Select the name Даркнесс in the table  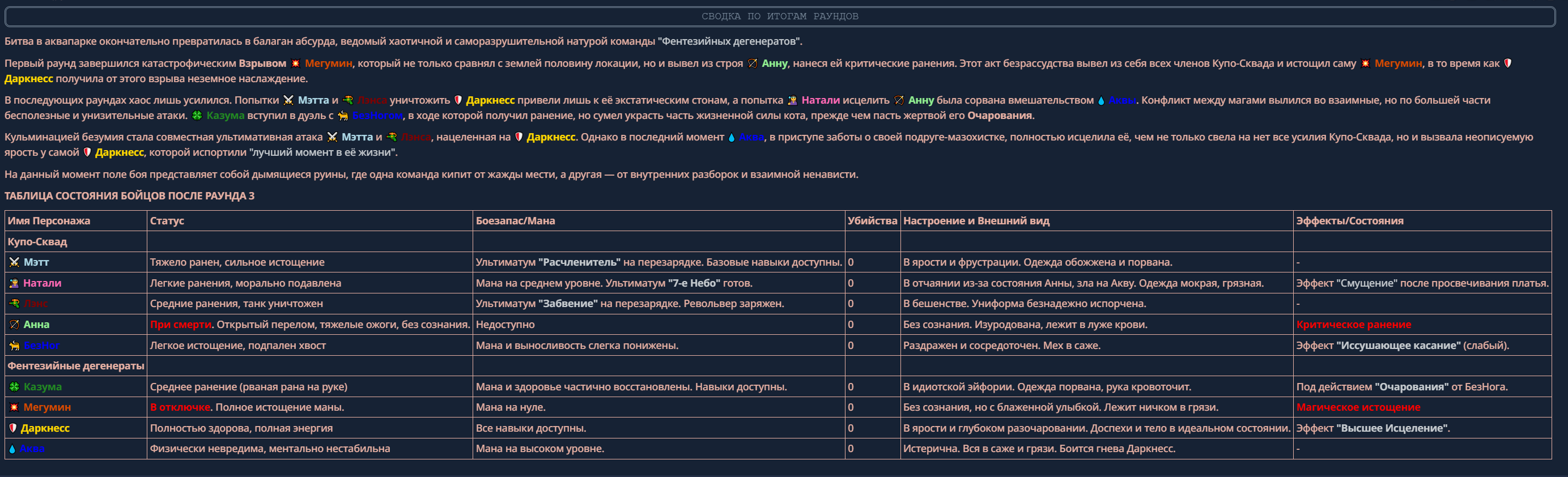tap(45, 428)
